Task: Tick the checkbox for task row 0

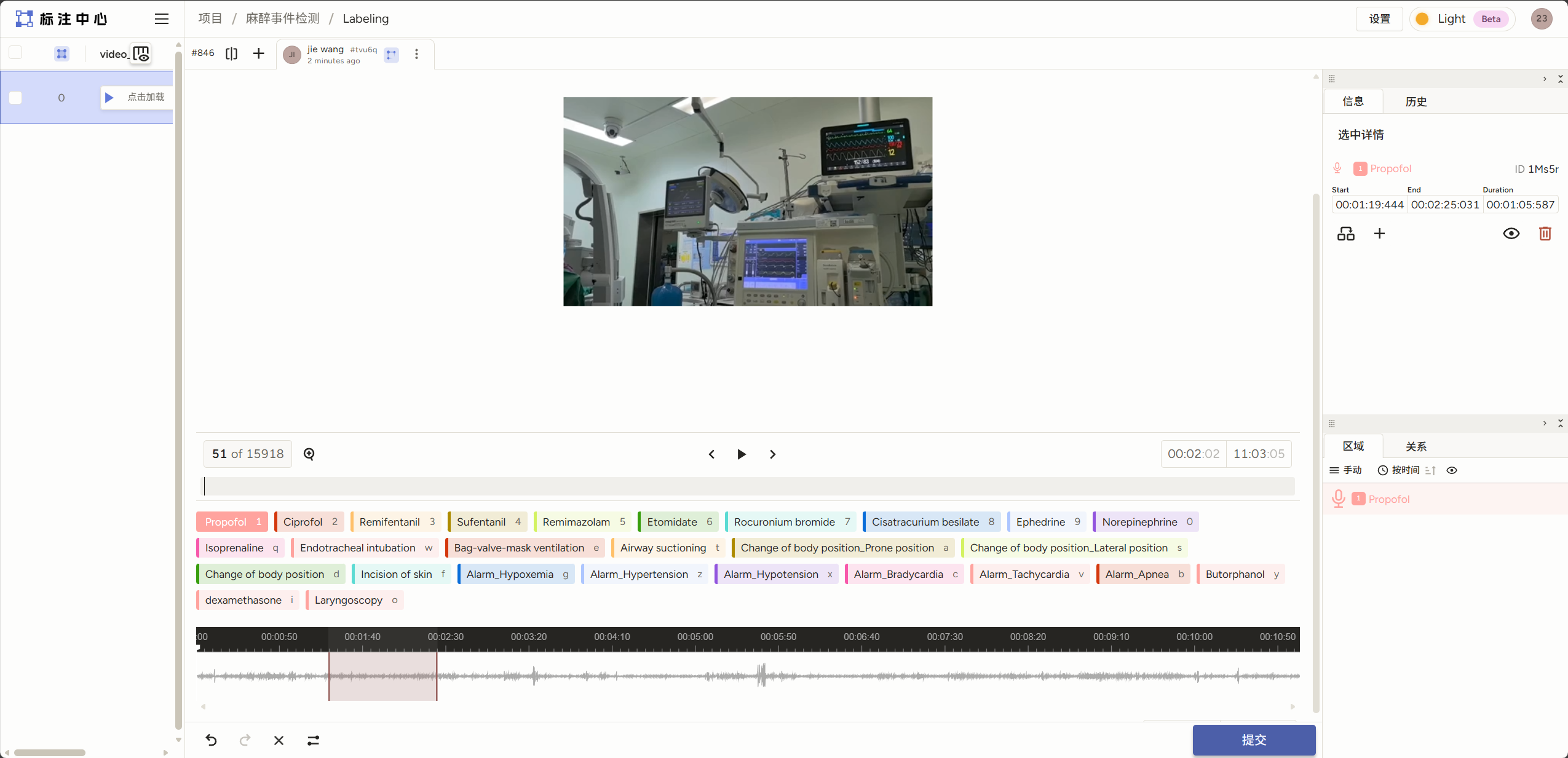Action: [16, 98]
